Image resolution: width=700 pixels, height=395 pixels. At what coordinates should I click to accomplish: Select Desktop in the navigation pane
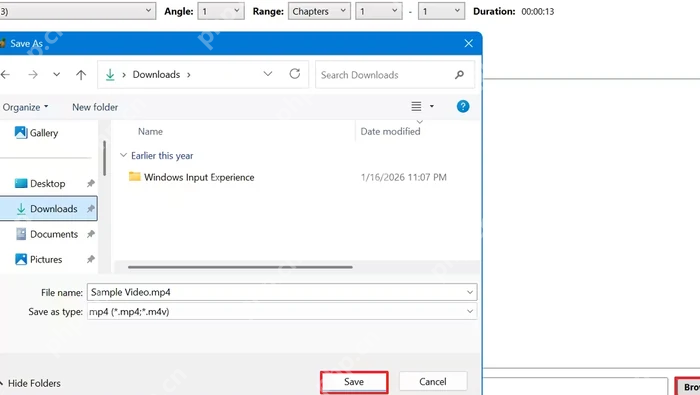[x=40, y=183]
